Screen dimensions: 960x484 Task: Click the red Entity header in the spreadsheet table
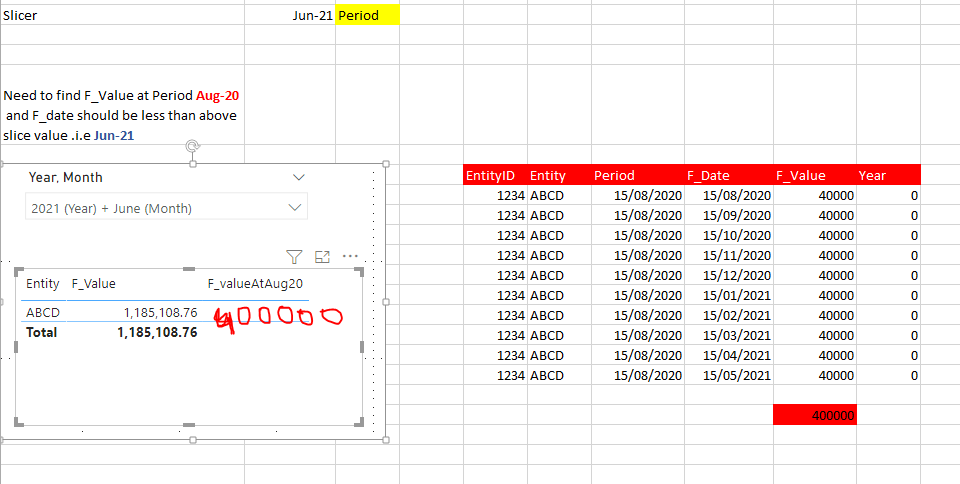coord(559,175)
